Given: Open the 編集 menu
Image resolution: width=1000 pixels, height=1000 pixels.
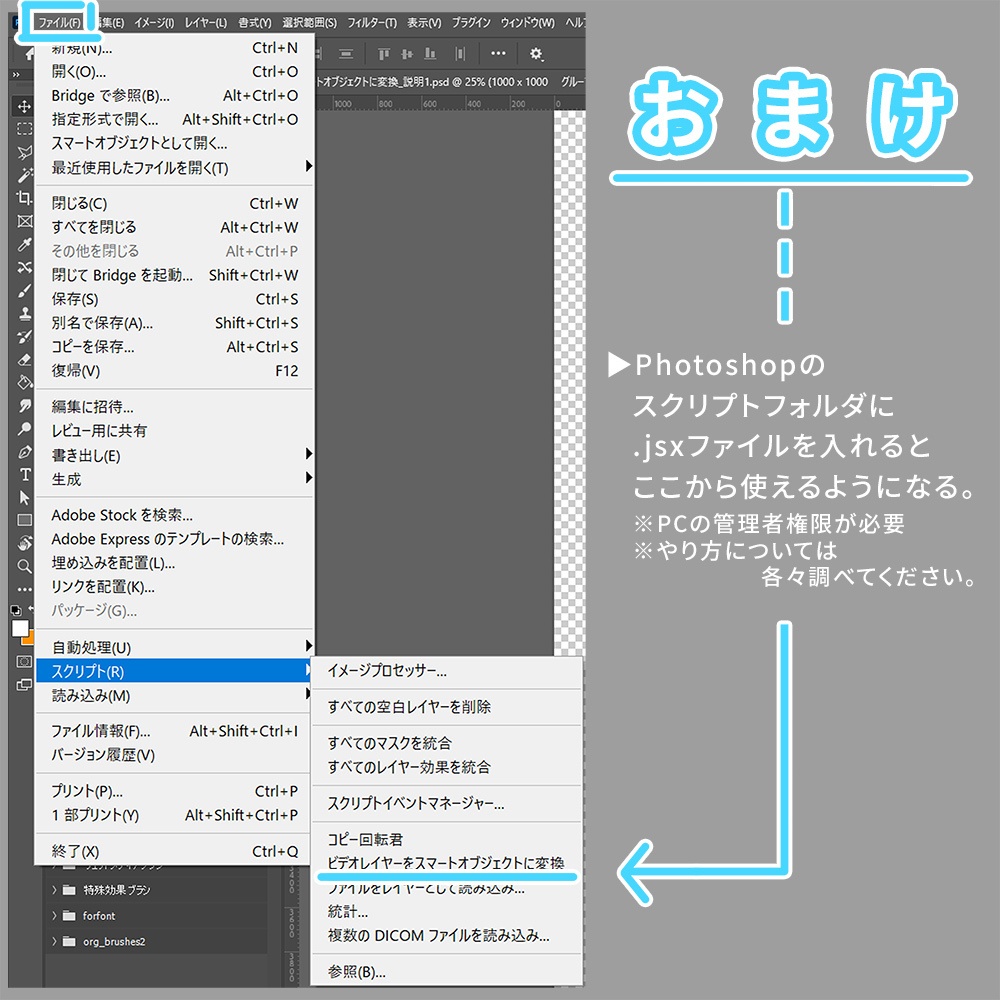Looking at the screenshot, I should 110,21.
